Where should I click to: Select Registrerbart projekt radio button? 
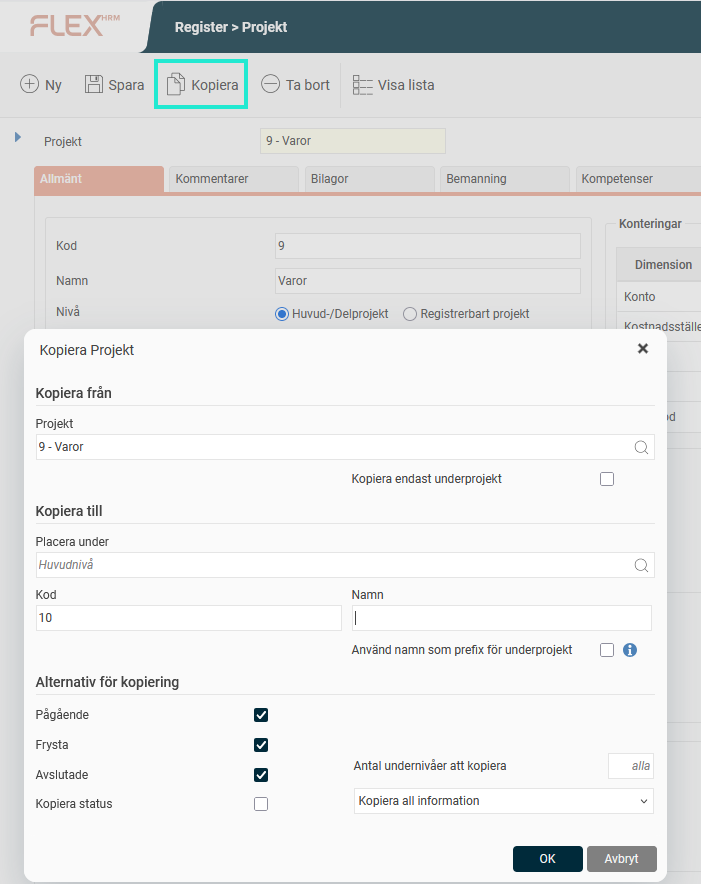[410, 314]
